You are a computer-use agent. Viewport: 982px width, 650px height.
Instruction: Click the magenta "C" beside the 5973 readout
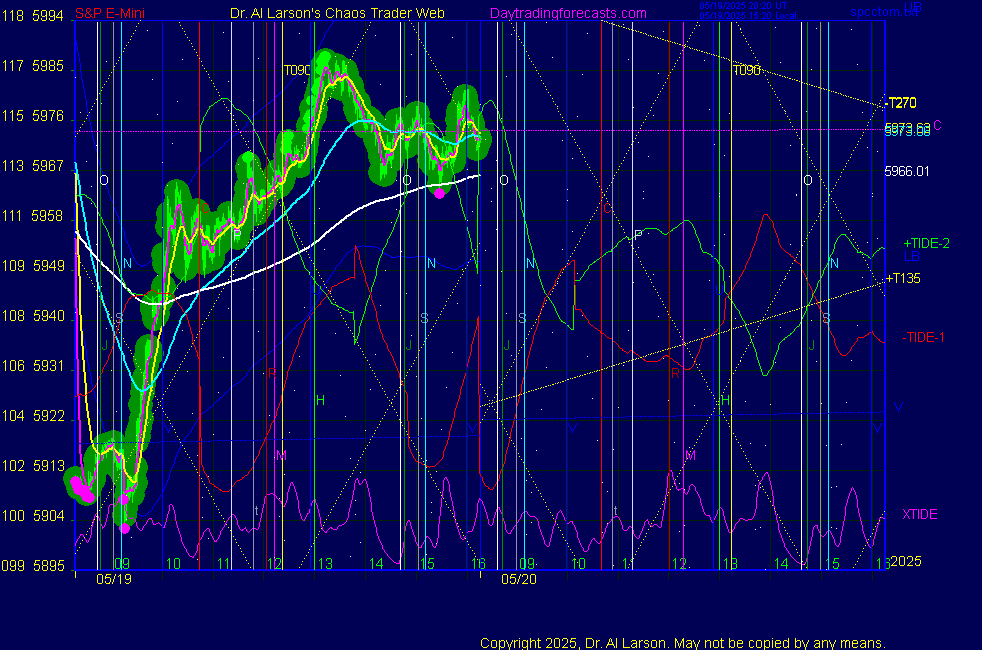tap(937, 125)
